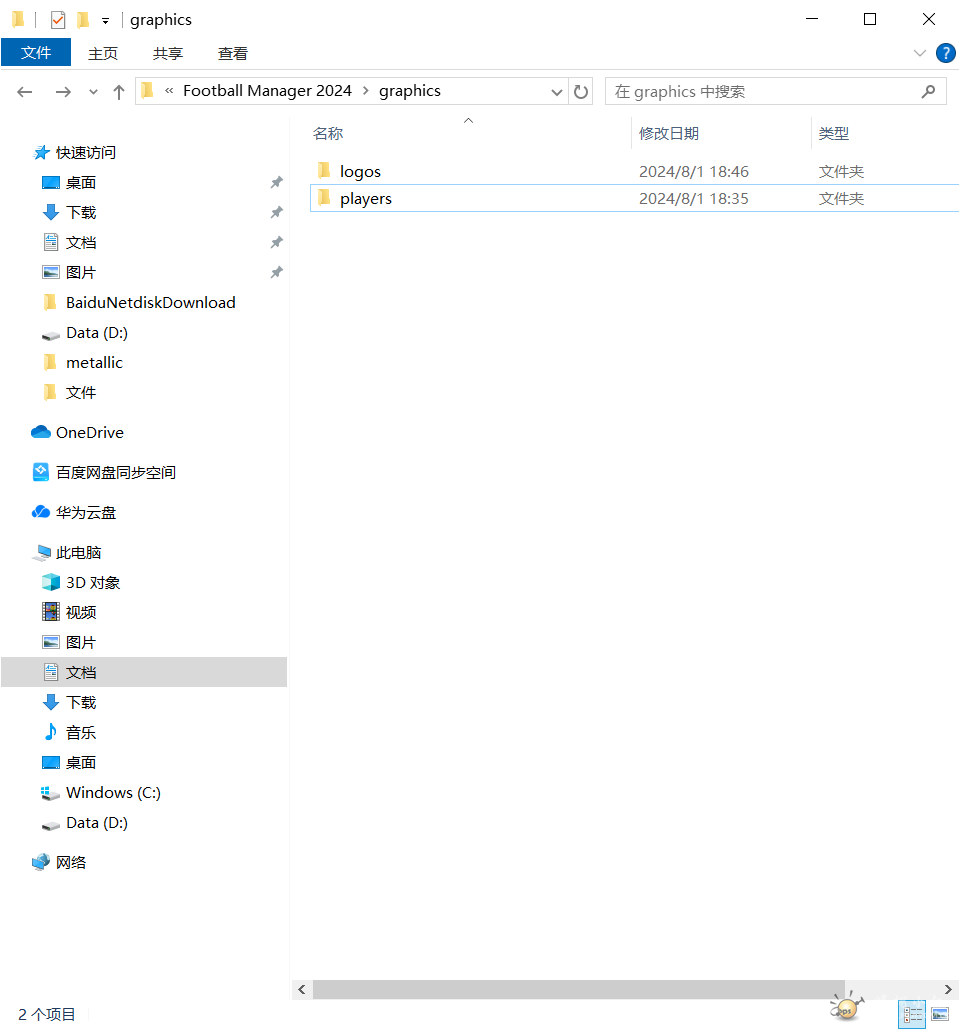This screenshot has height=1030, width=960.
Task: Select highlighted 文档 under This PC
Action: pyautogui.click(x=144, y=673)
